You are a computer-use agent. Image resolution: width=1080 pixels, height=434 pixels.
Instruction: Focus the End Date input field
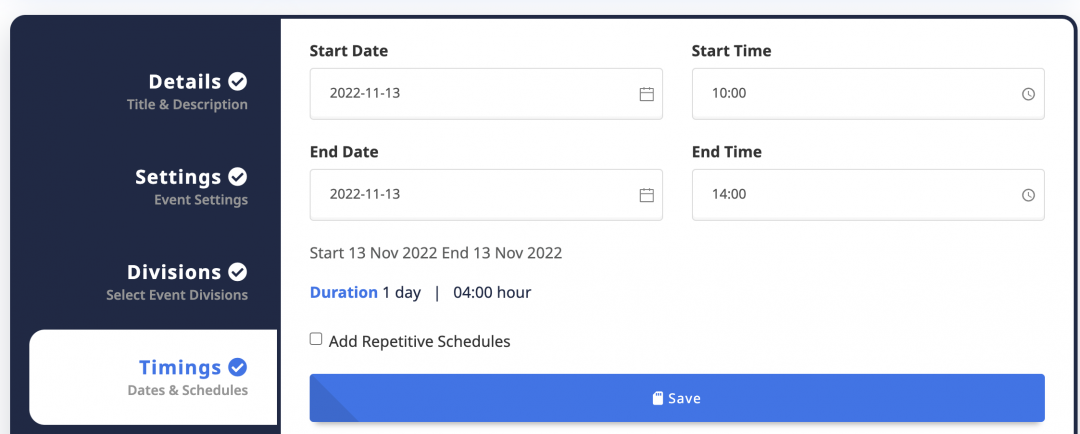click(x=486, y=195)
